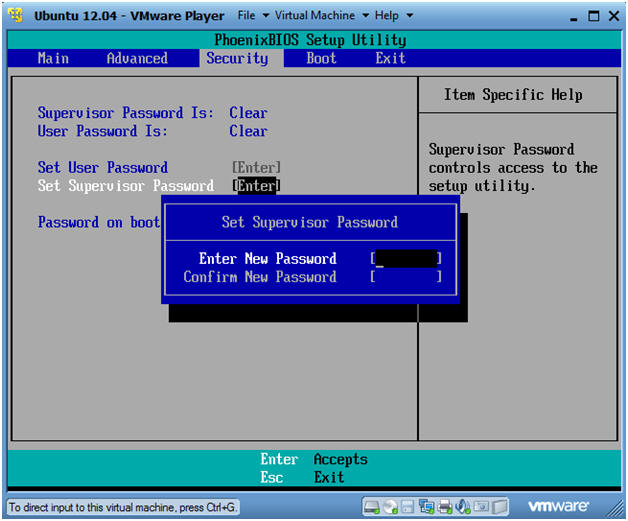Click the Set User Password label
This screenshot has height=521, width=628.
103,167
